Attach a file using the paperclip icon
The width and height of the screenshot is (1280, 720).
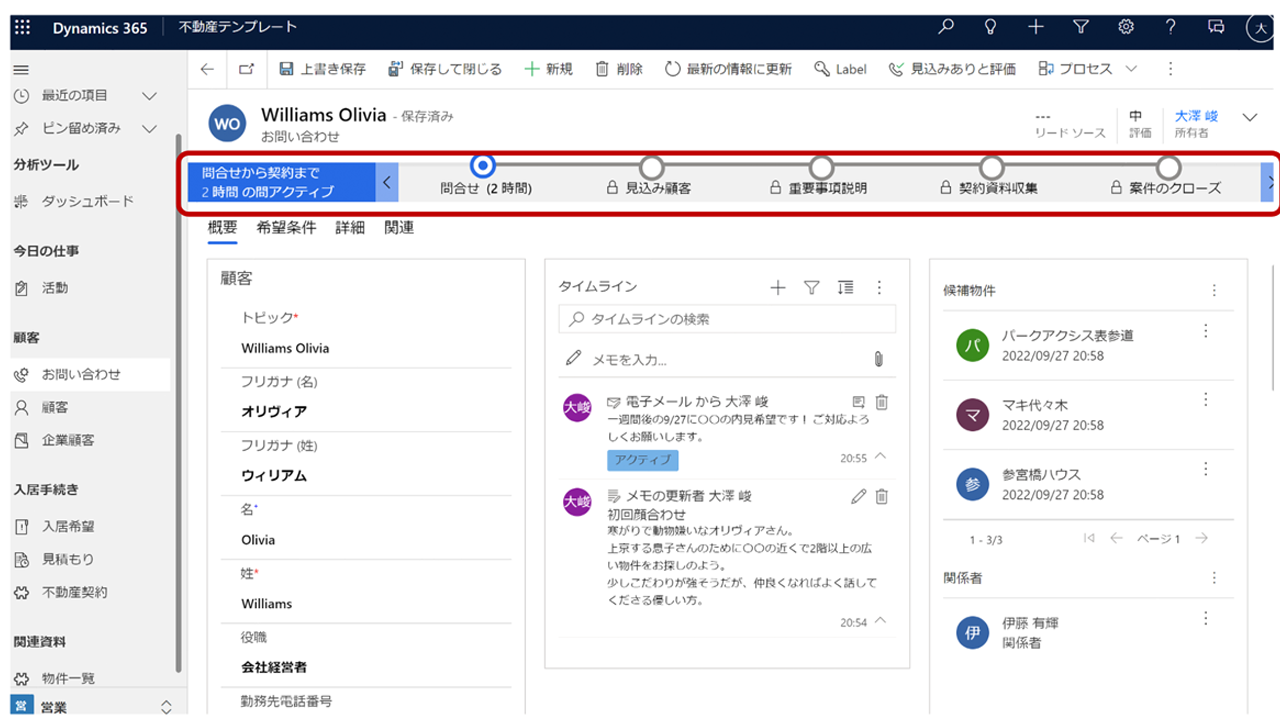[x=878, y=359]
